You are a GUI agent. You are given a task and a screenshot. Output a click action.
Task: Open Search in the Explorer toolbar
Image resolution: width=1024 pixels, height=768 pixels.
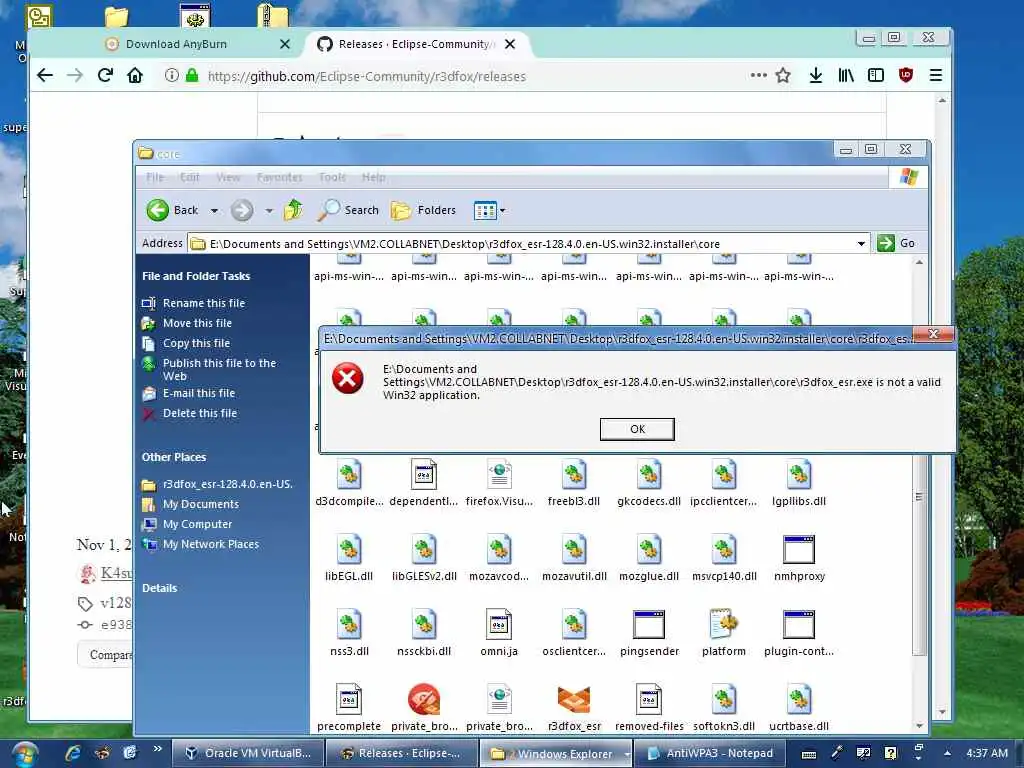pyautogui.click(x=348, y=210)
